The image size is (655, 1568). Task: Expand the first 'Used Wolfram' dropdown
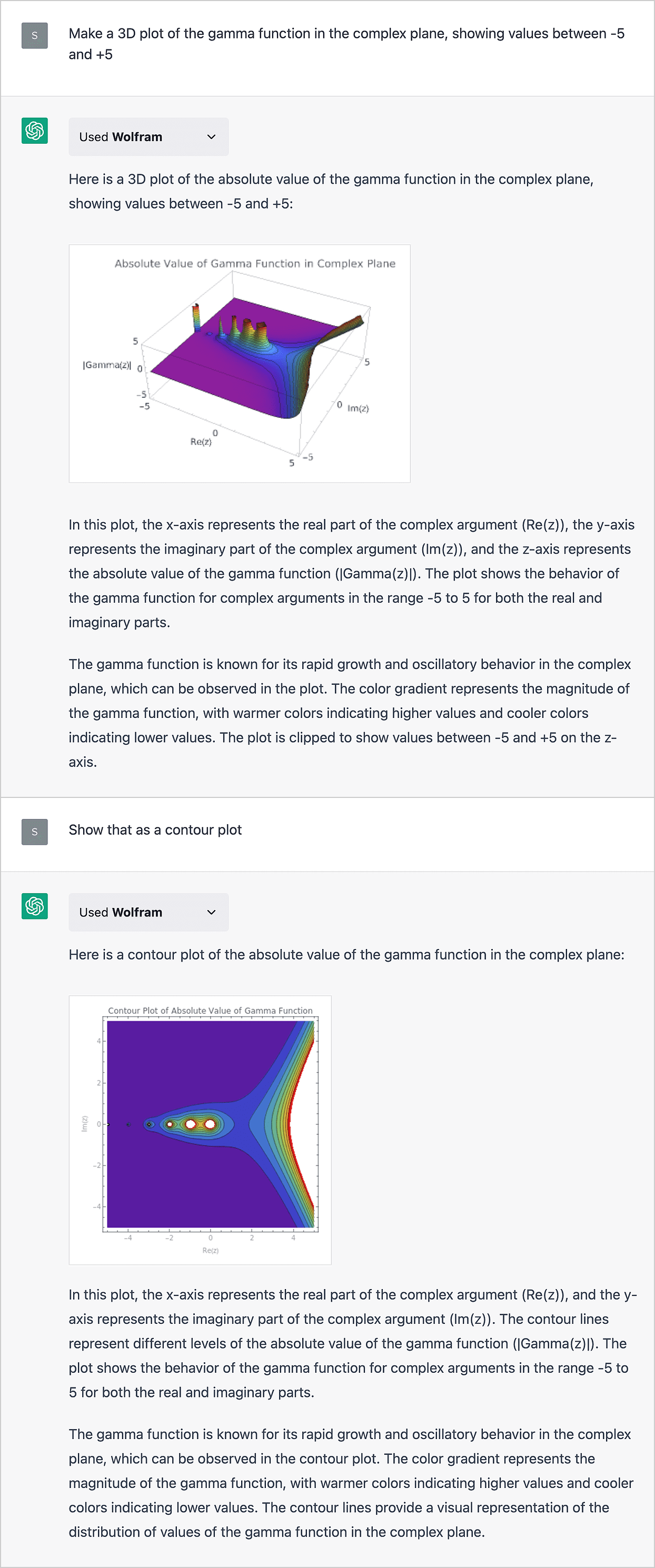[148, 137]
